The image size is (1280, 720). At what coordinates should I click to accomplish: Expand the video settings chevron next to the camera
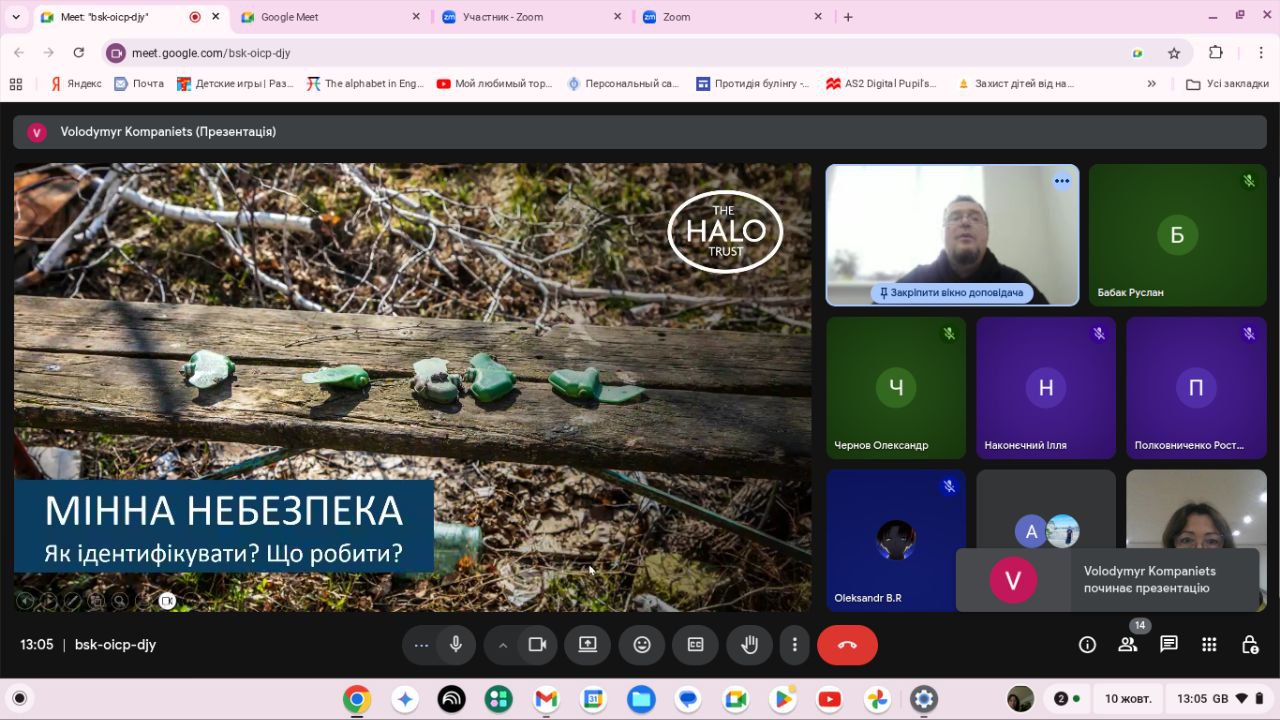point(503,645)
